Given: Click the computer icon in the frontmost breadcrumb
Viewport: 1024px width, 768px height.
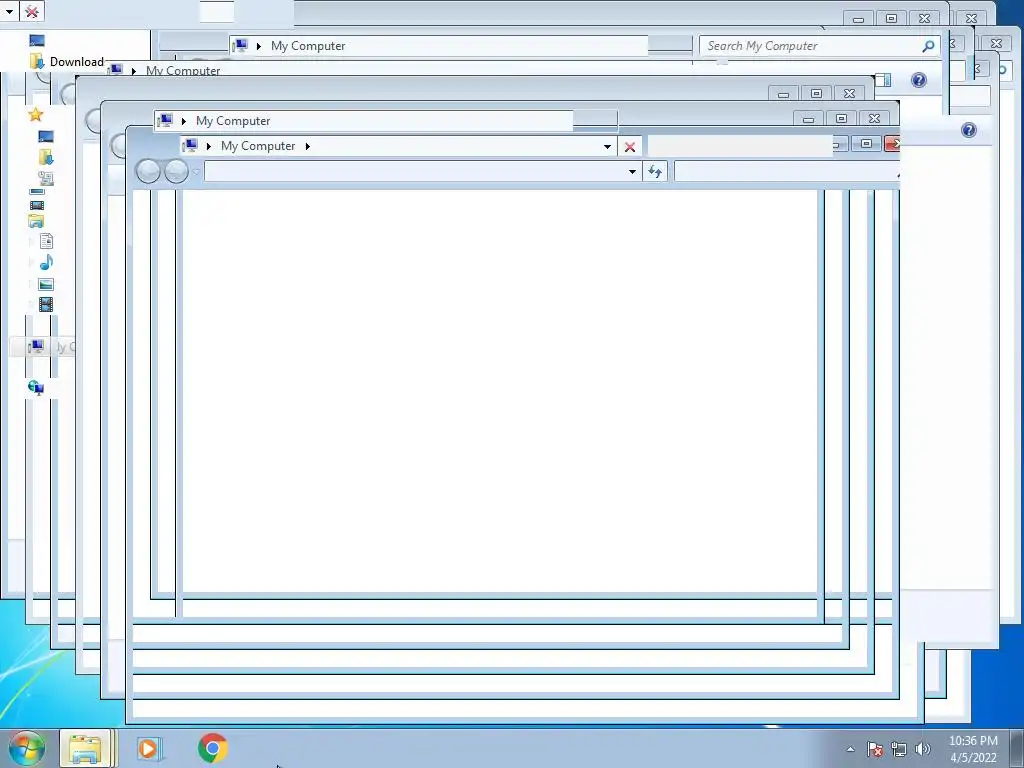Looking at the screenshot, I should (x=190, y=145).
